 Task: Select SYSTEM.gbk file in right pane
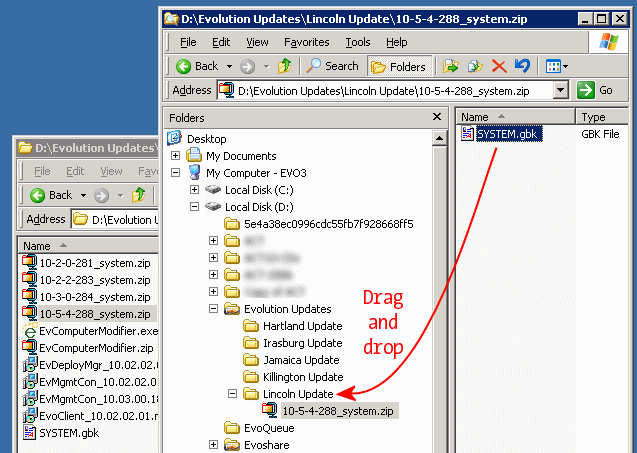tap(509, 135)
